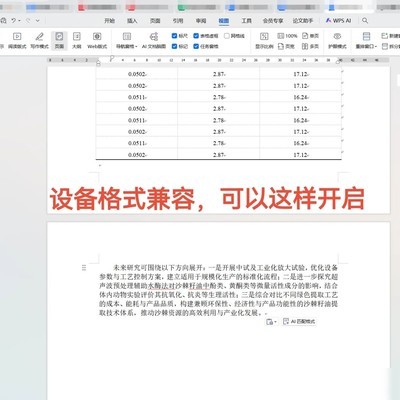Open the undo history dropdown arrow
Image resolution: width=400 pixels, height=400 pixels.
pos(19,21)
